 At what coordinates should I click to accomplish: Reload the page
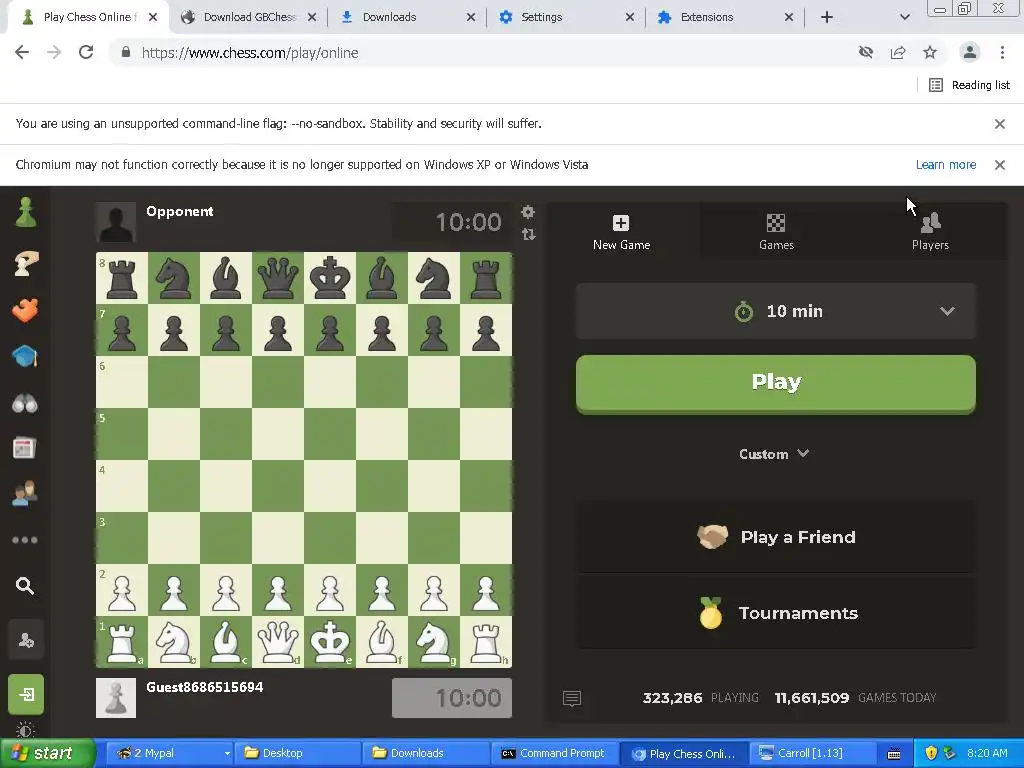click(86, 52)
